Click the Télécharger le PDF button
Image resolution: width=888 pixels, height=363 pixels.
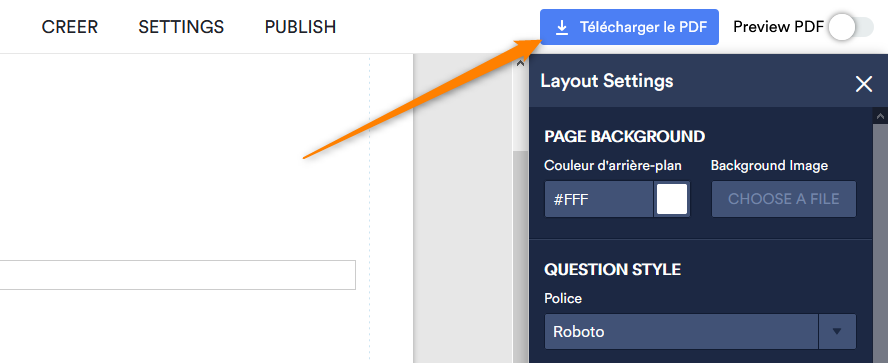629,27
